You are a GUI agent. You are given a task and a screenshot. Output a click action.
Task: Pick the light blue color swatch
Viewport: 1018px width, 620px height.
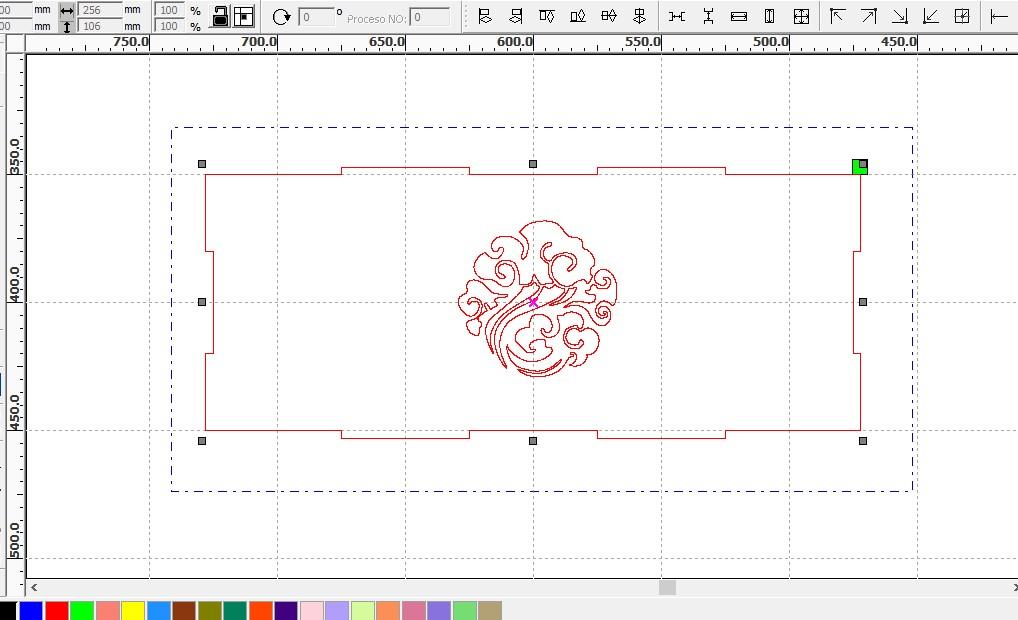tap(158, 610)
